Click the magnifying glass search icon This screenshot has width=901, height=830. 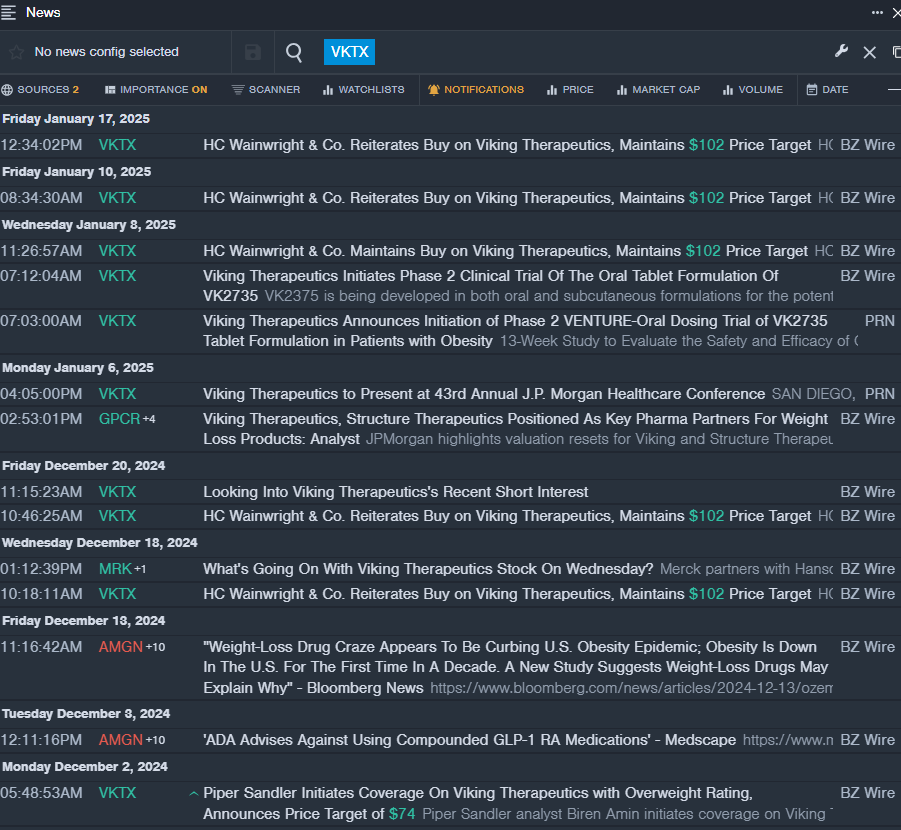tap(294, 52)
